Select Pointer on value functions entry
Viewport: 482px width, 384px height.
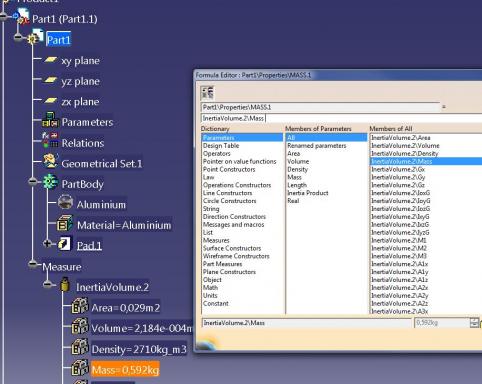coord(240,161)
